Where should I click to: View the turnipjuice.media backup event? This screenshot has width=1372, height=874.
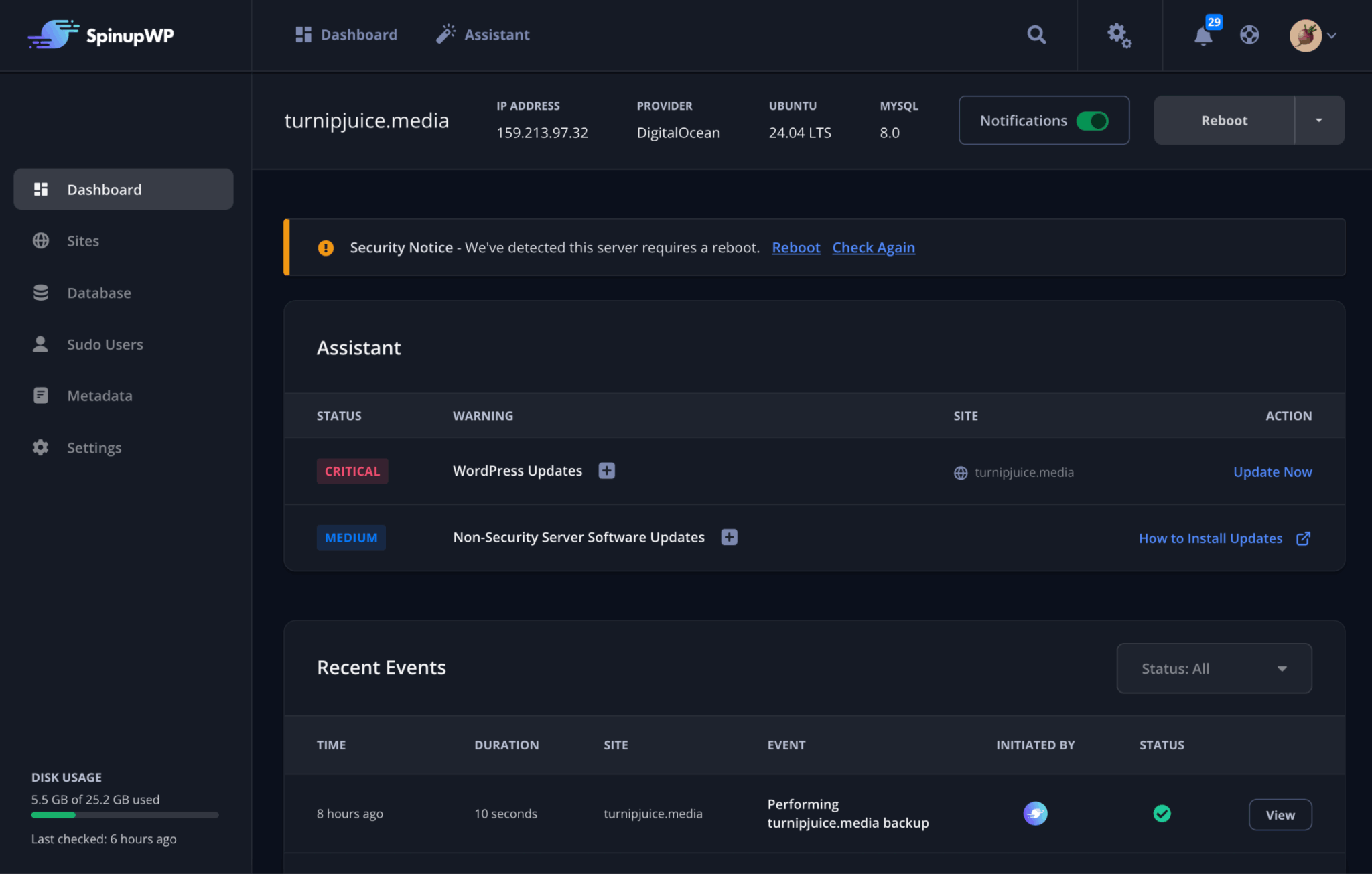pyautogui.click(x=1280, y=814)
